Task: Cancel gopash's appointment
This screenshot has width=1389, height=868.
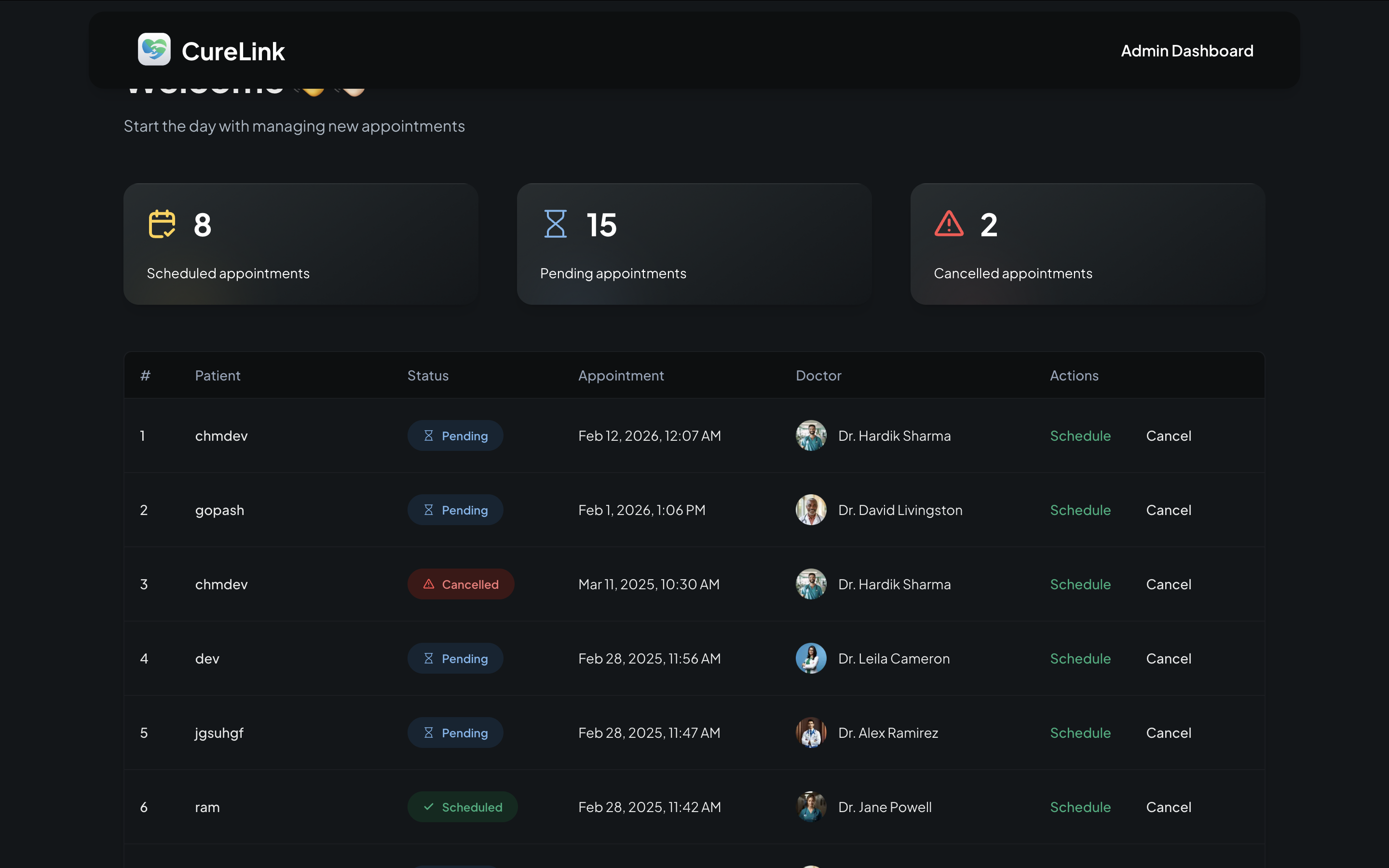Action: (x=1168, y=510)
